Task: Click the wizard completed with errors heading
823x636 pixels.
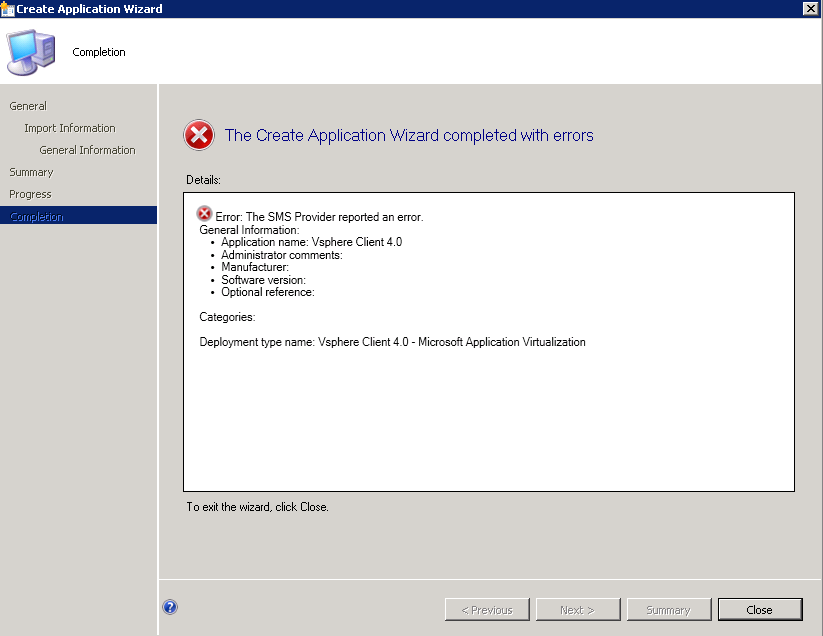Action: [409, 135]
